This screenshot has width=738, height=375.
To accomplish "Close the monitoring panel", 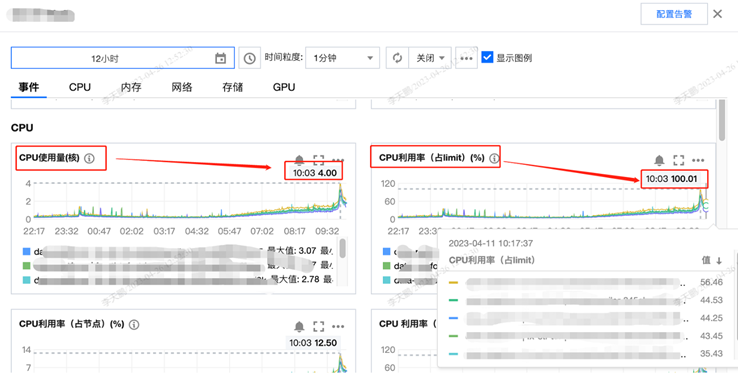I will tap(717, 14).
